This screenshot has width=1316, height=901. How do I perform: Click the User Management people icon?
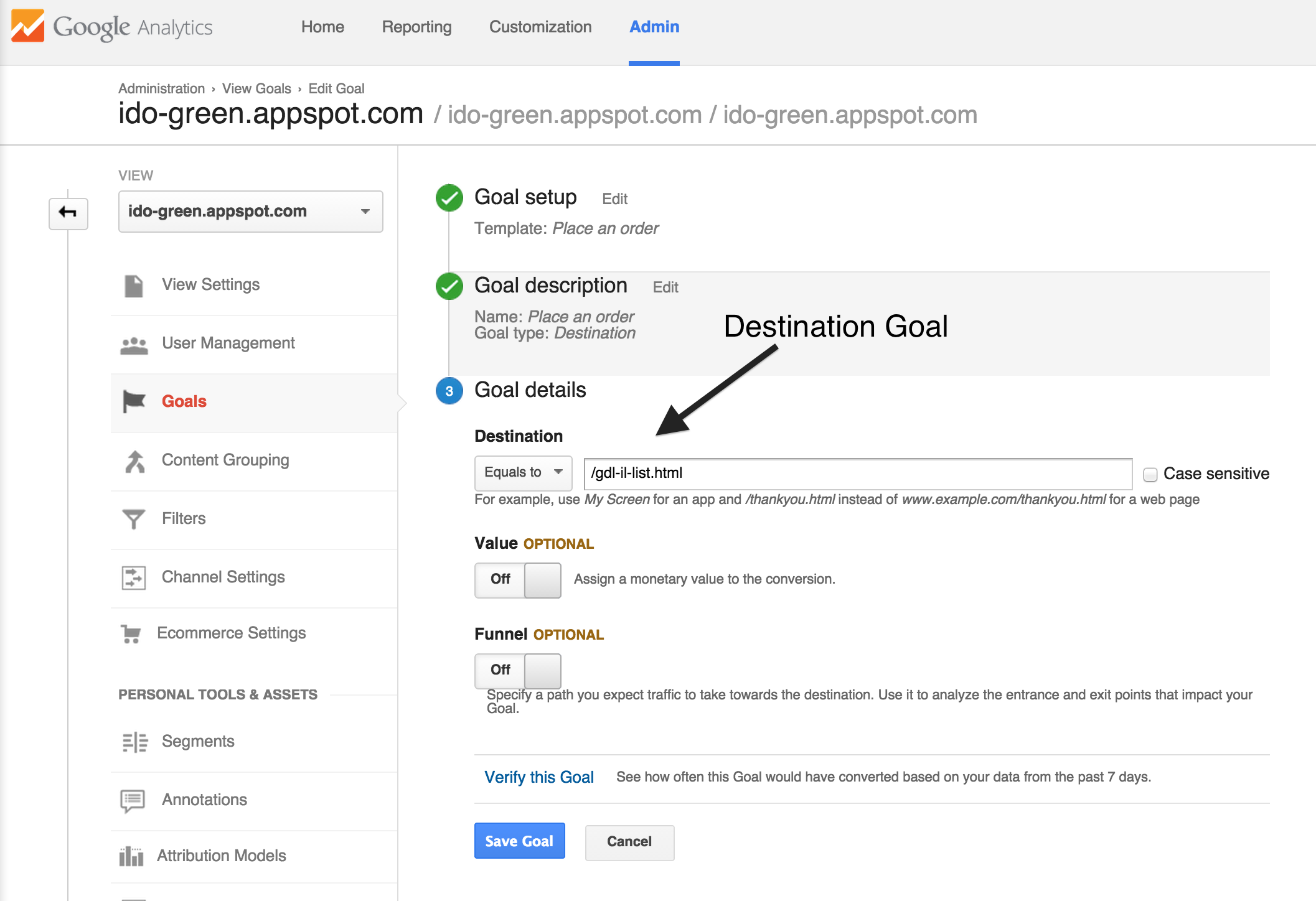point(134,345)
